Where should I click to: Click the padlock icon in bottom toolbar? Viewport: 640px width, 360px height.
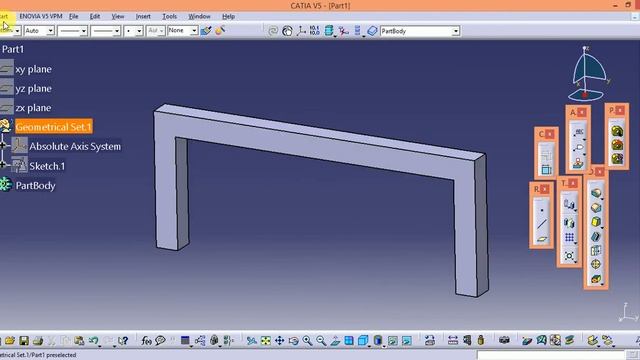pyautogui.click(x=481, y=340)
